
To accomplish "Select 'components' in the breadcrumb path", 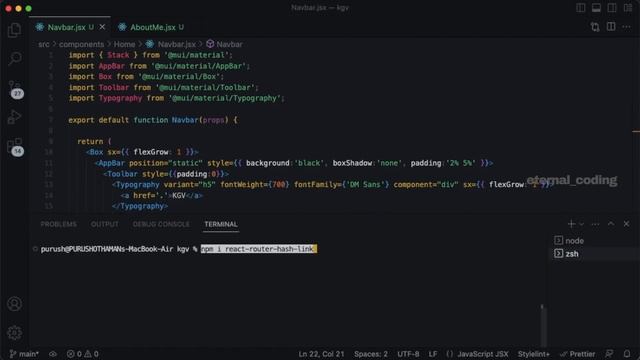I will (82, 44).
